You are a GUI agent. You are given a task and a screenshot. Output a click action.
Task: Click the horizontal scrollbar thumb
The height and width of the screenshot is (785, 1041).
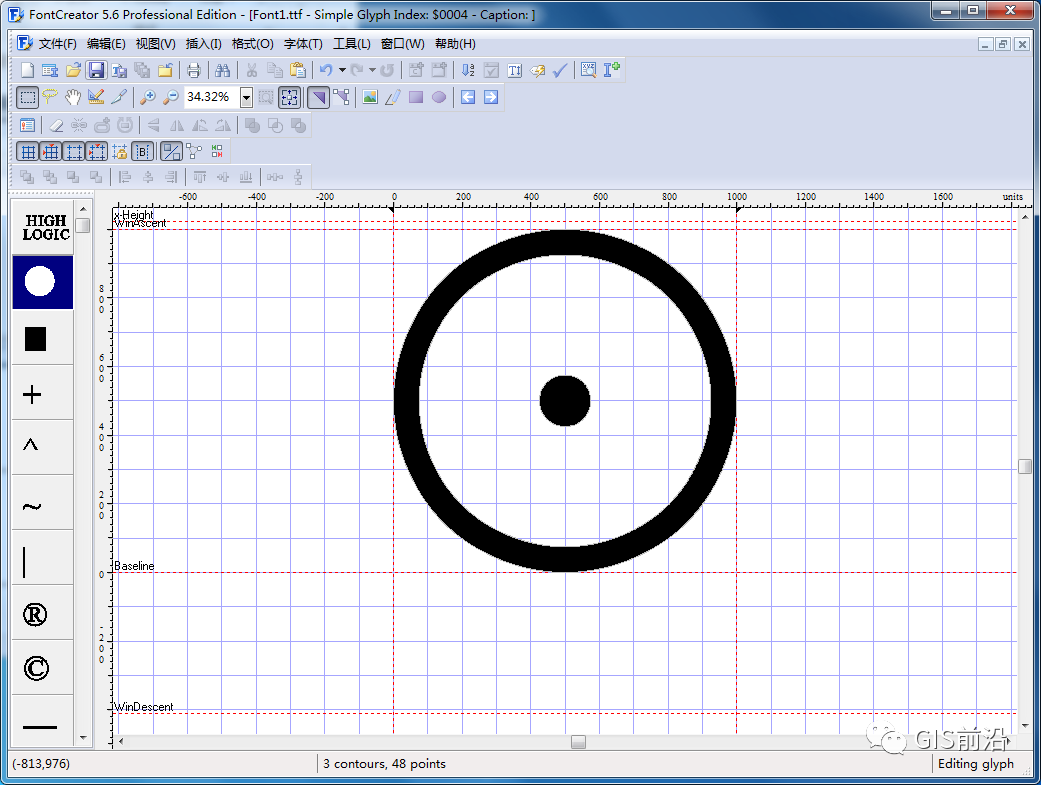(578, 741)
